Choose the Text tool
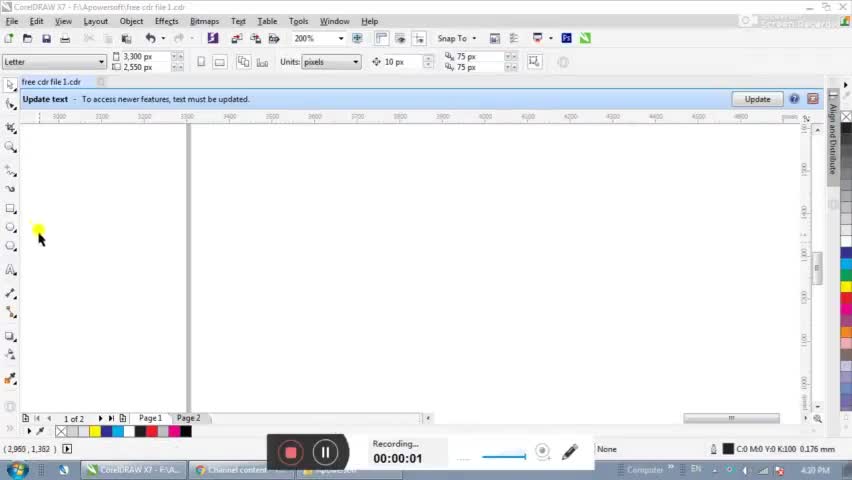This screenshot has width=852, height=480. 11,270
